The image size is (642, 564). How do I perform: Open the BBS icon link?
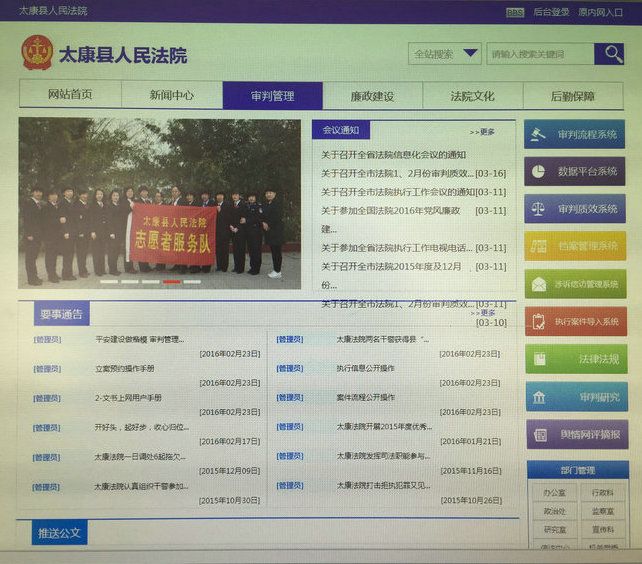(515, 13)
